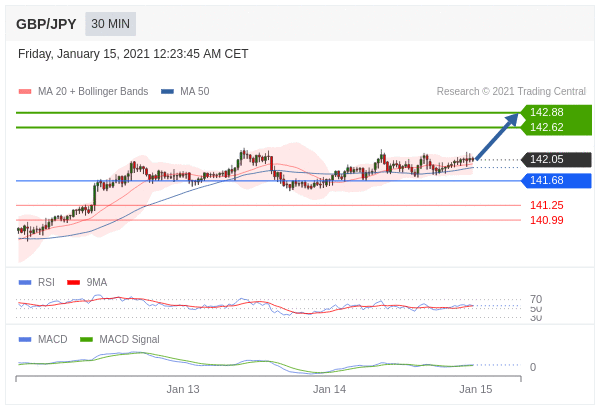Click the MACD Signal green marker
This screenshot has width=601, height=411.
(87, 339)
